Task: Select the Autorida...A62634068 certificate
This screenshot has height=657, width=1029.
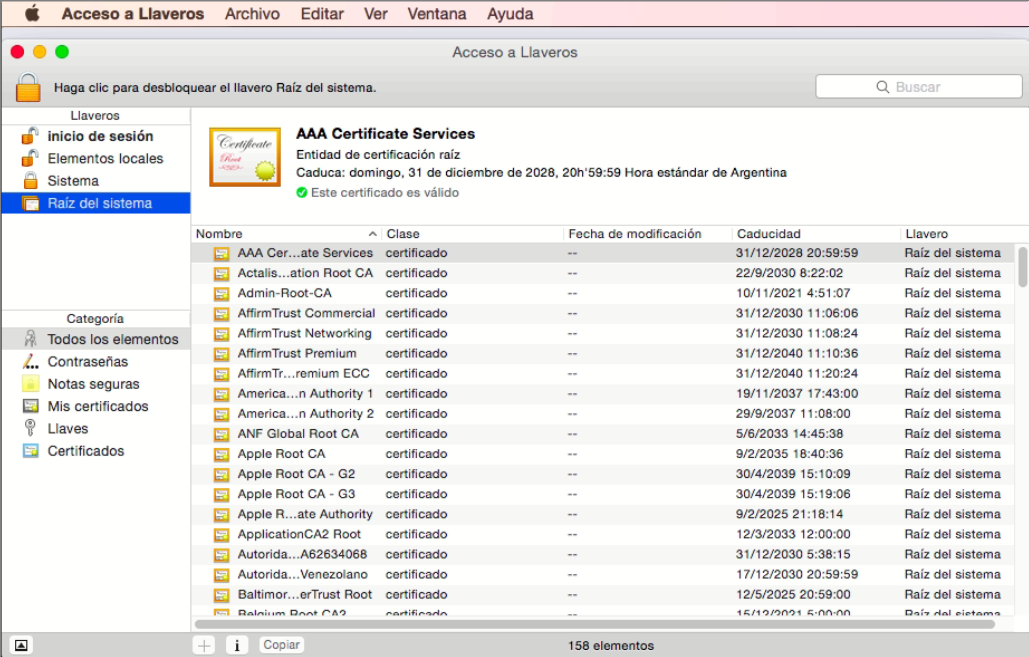Action: pyautogui.click(x=604, y=555)
